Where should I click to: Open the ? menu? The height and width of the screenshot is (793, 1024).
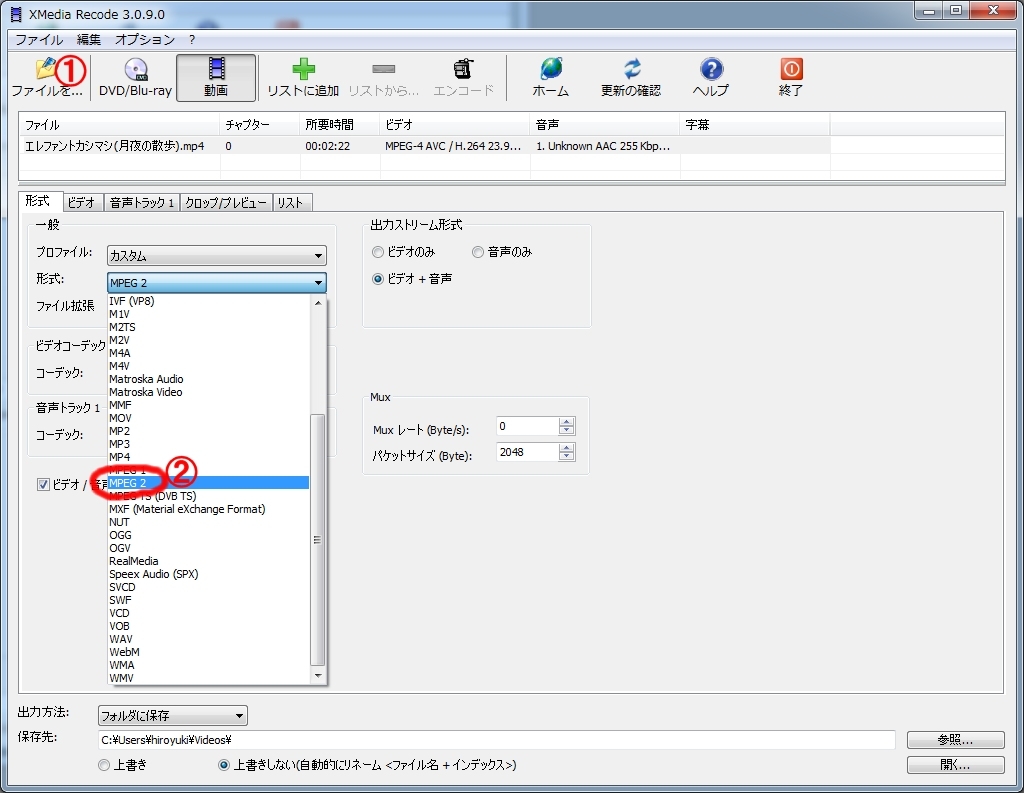click(192, 39)
